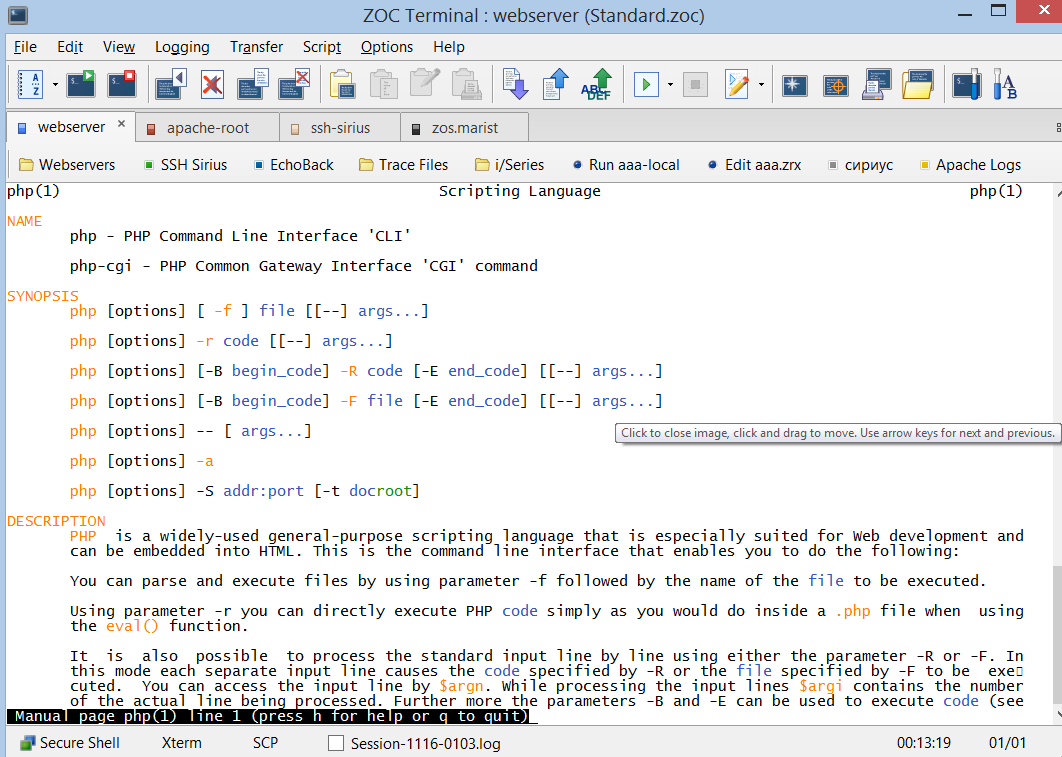Expand the run script dropdown arrow
Screen dimensions: 1062x757
[670, 85]
